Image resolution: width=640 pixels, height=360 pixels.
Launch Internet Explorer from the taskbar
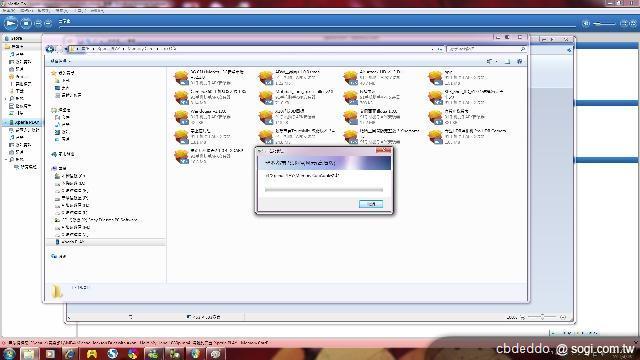70,354
